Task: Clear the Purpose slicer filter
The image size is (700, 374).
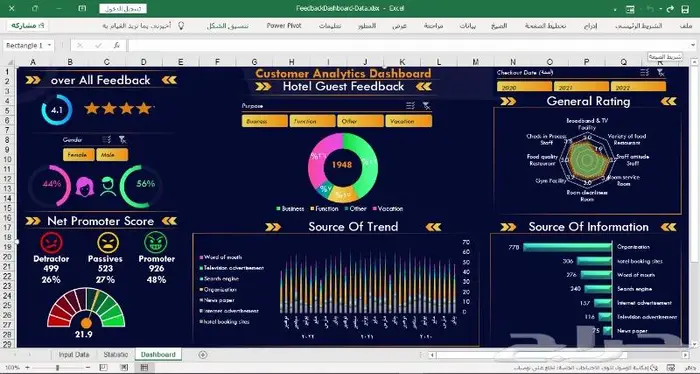Action: (426, 106)
